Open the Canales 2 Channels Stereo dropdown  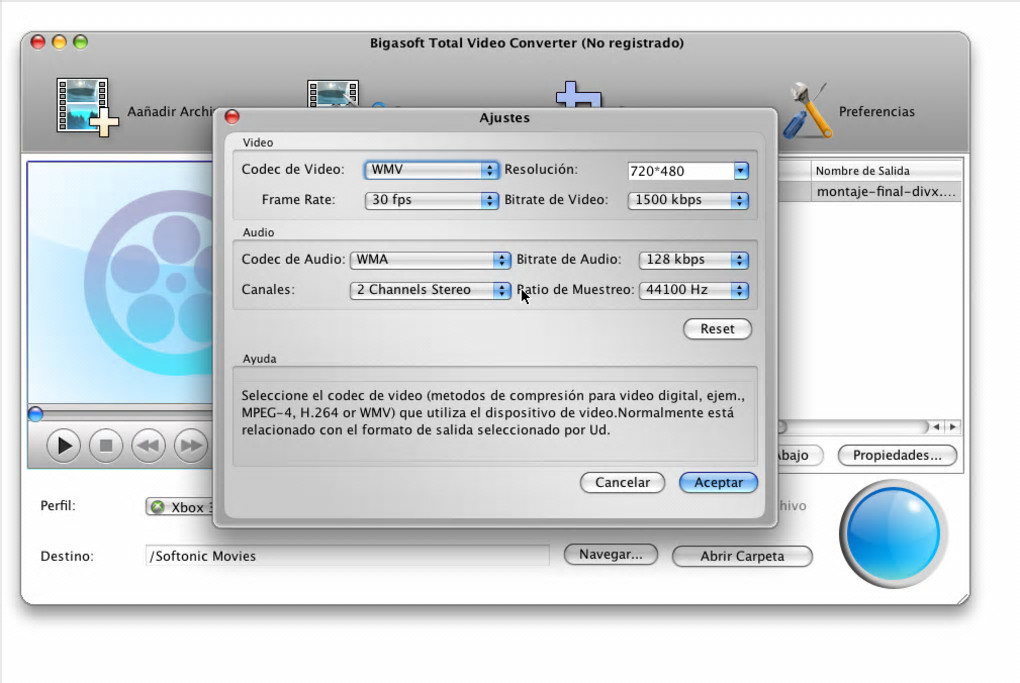430,289
